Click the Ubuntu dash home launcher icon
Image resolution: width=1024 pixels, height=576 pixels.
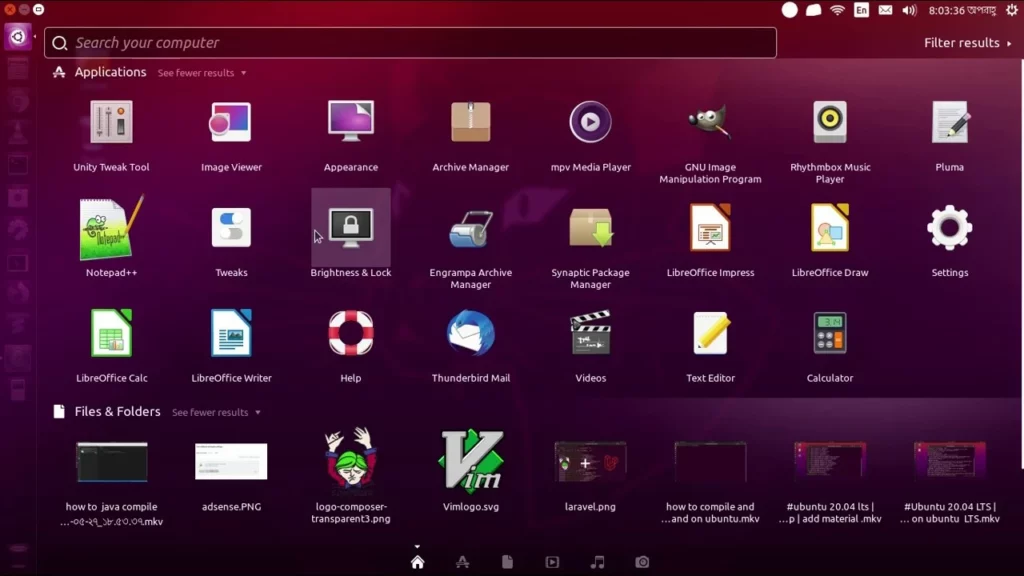click(18, 37)
